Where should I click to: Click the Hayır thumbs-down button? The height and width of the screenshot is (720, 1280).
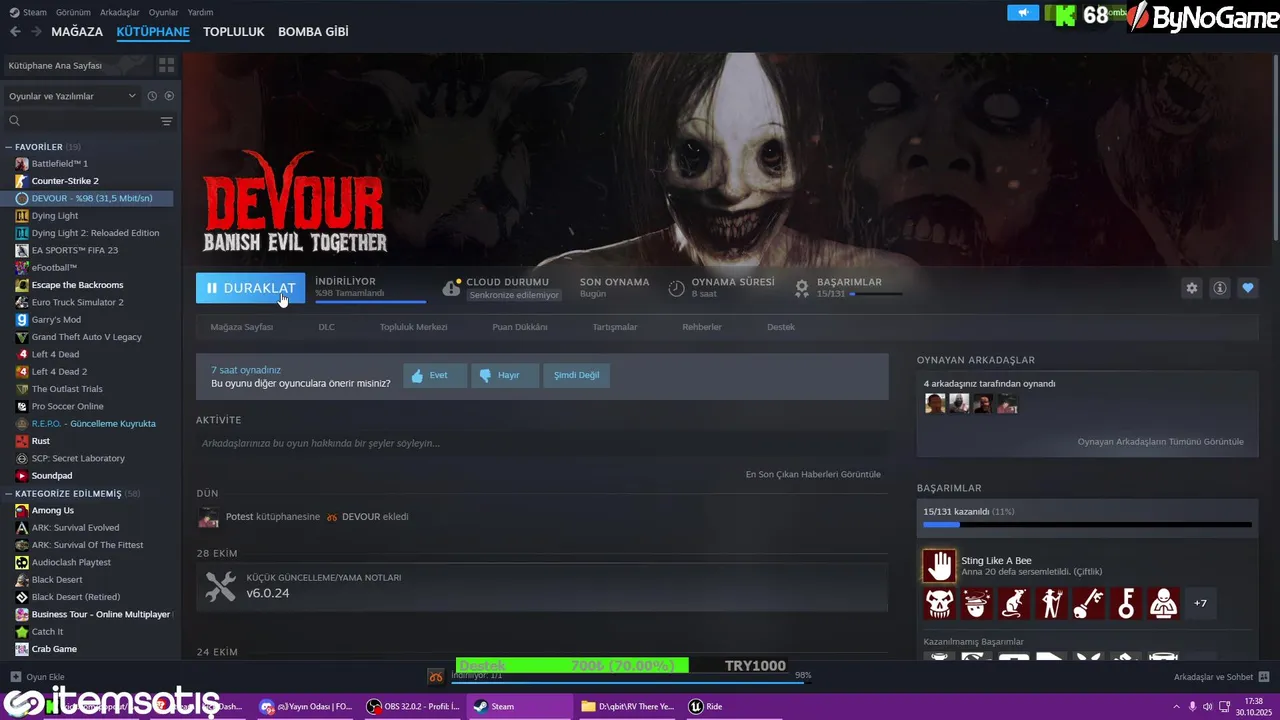pyautogui.click(x=505, y=375)
